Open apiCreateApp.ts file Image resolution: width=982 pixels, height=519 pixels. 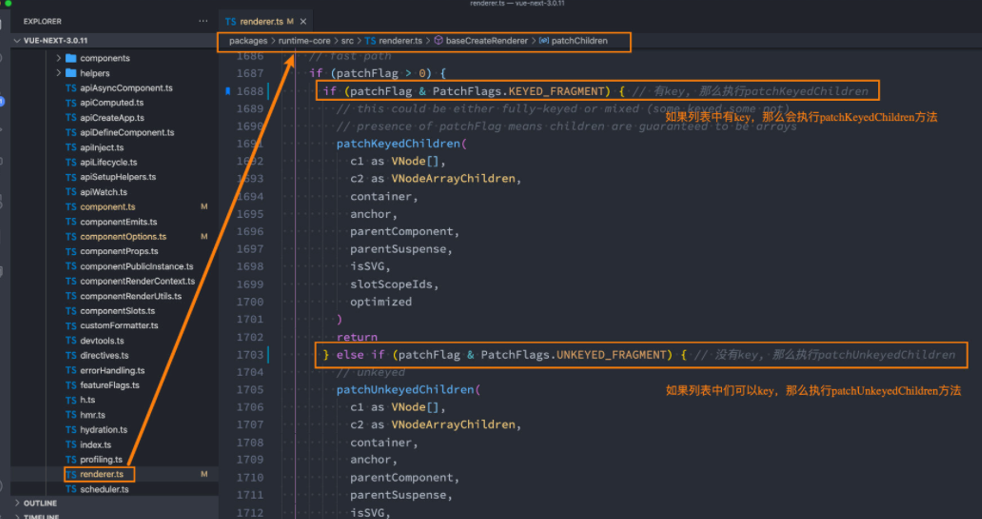coord(112,118)
